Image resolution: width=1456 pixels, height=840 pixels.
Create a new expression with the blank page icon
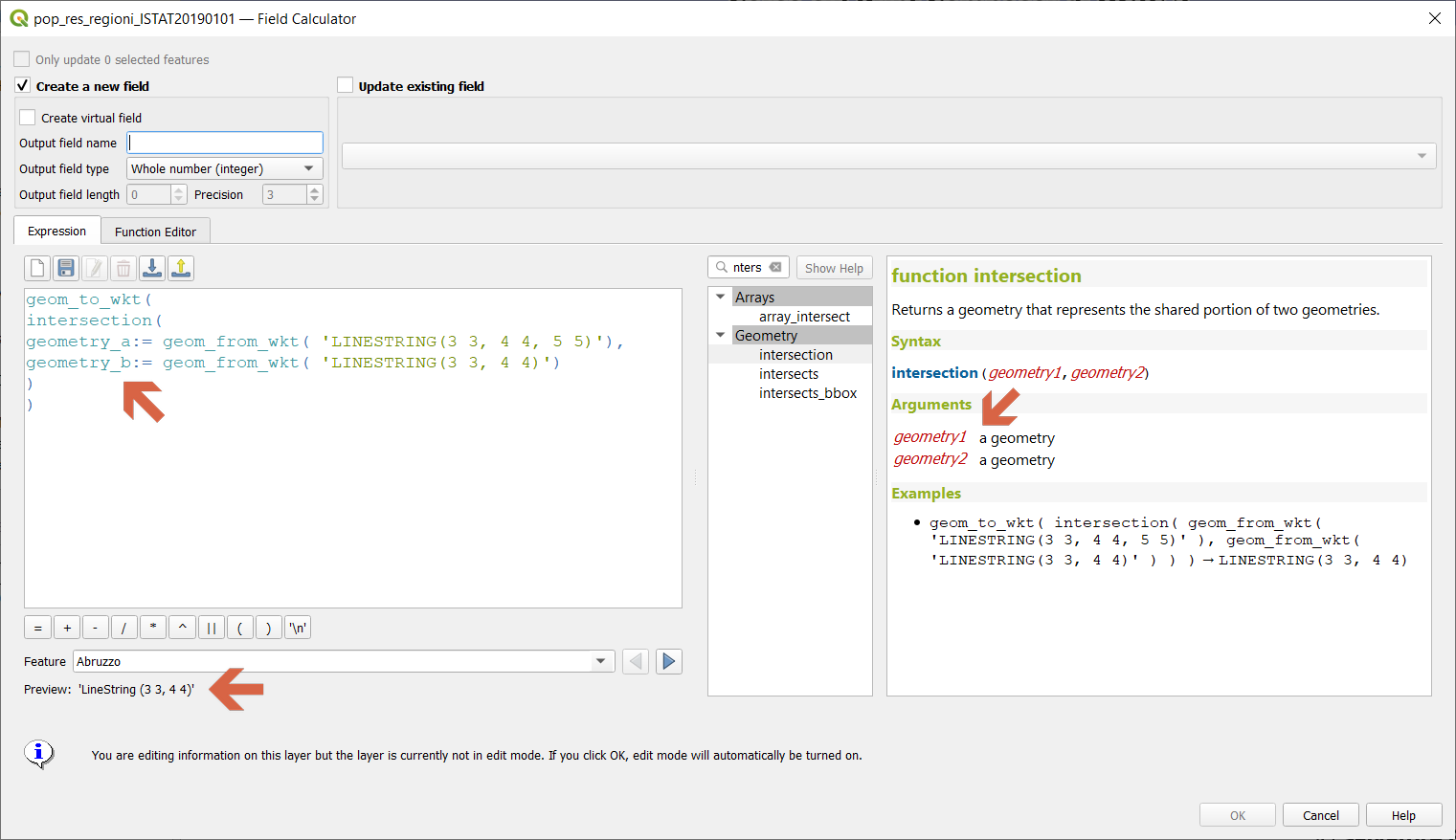coord(36,268)
